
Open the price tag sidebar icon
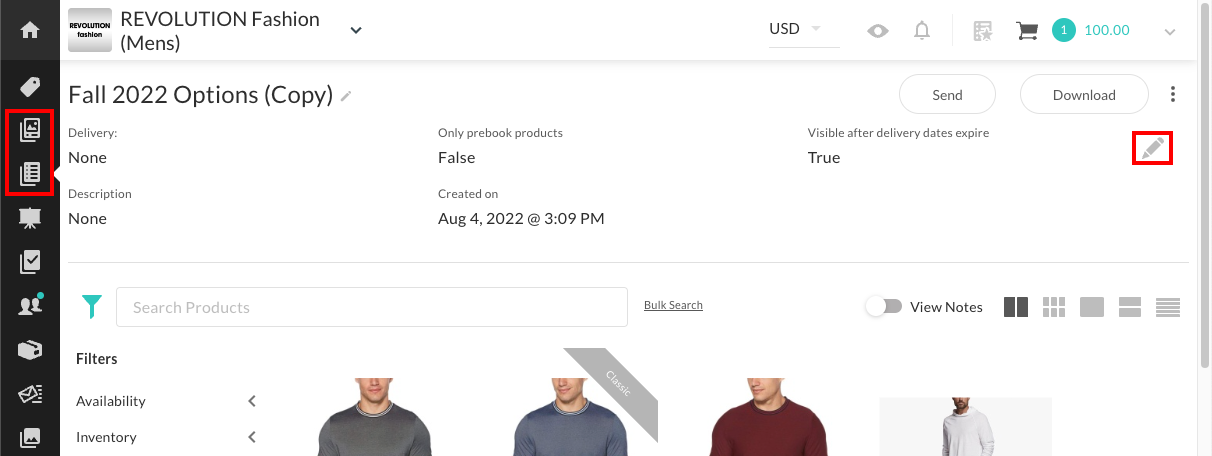point(30,86)
